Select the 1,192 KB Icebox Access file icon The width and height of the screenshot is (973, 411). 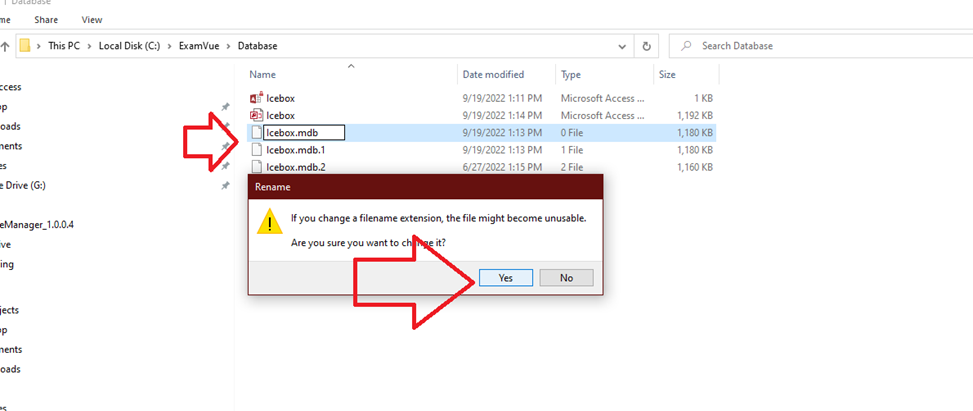tap(256, 115)
